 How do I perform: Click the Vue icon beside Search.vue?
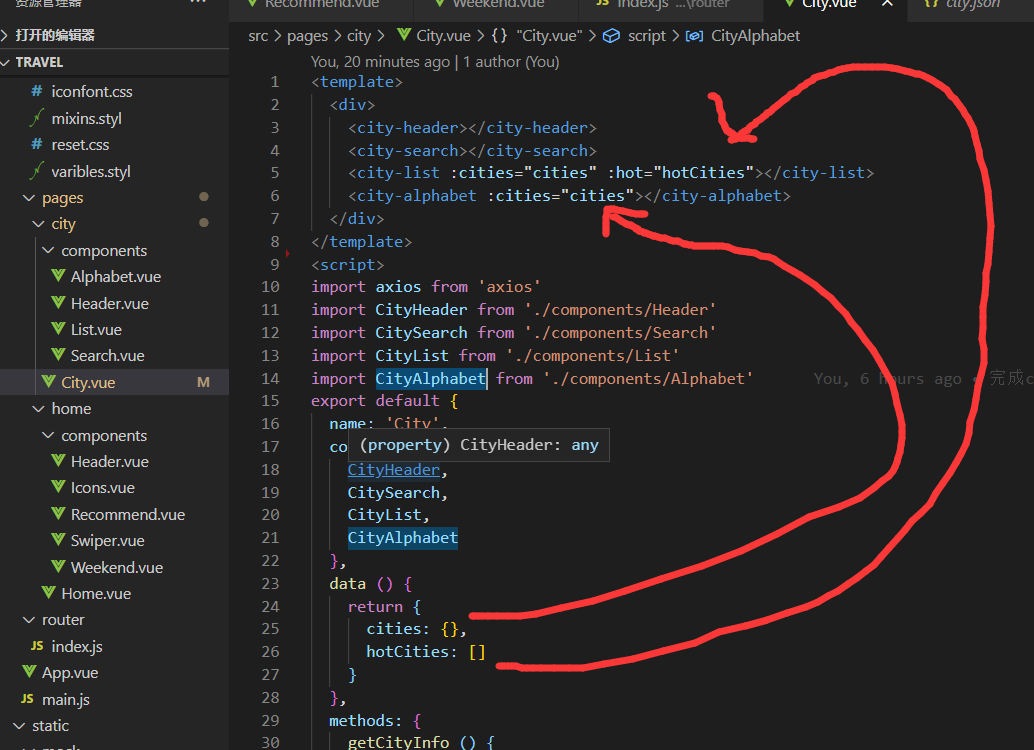tap(58, 355)
